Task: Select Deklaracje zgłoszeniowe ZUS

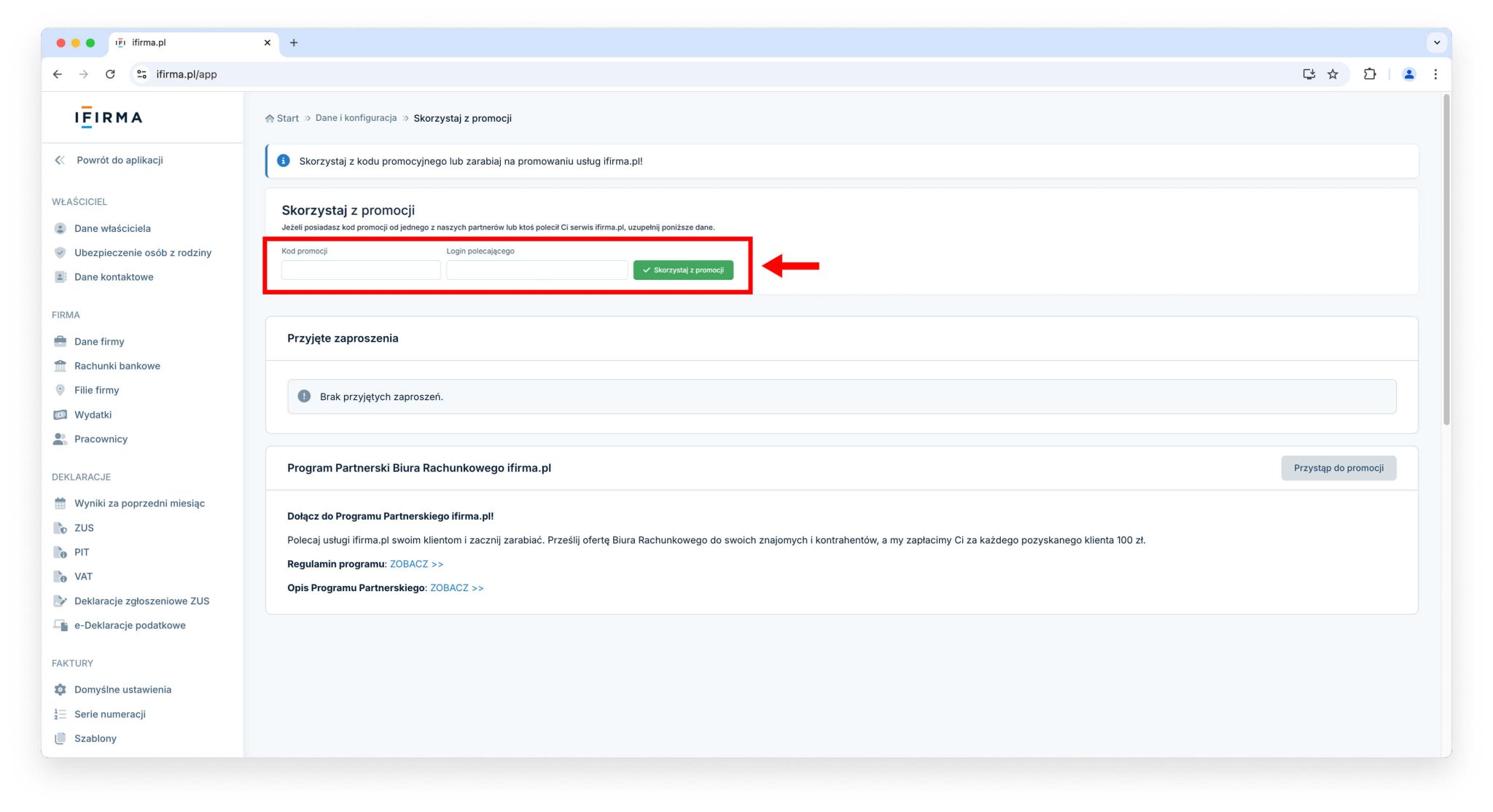Action: [141, 601]
